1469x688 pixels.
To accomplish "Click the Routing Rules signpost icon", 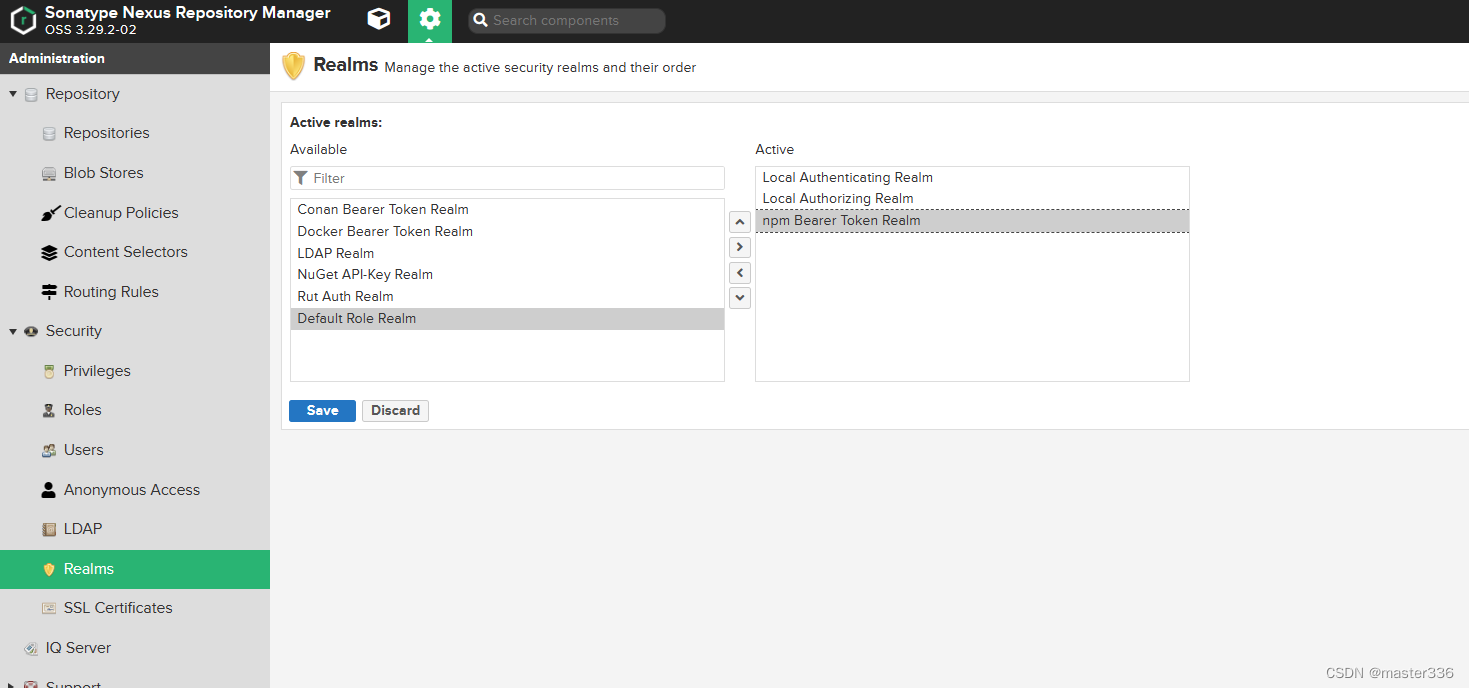I will (49, 292).
